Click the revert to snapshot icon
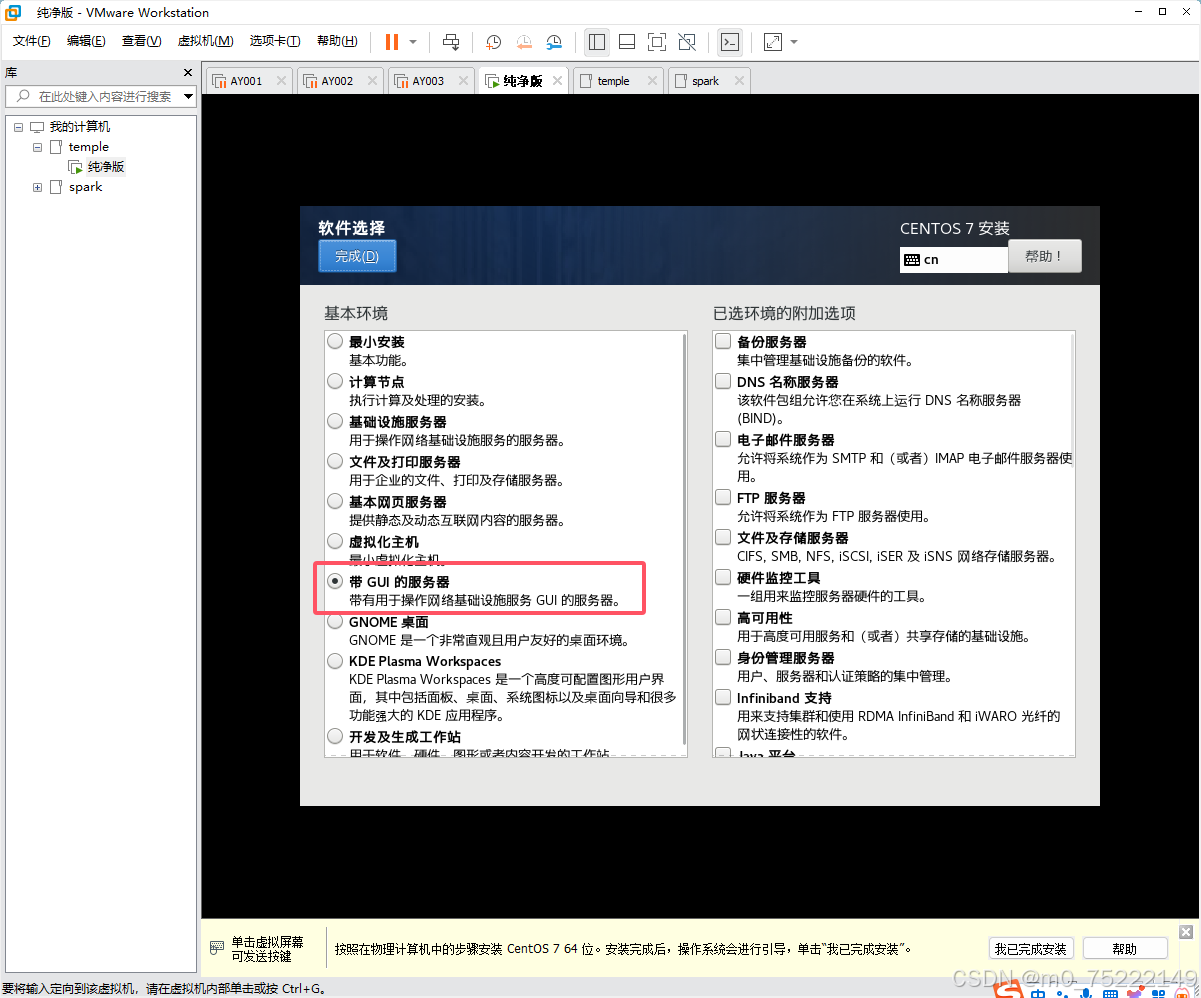 pos(524,41)
